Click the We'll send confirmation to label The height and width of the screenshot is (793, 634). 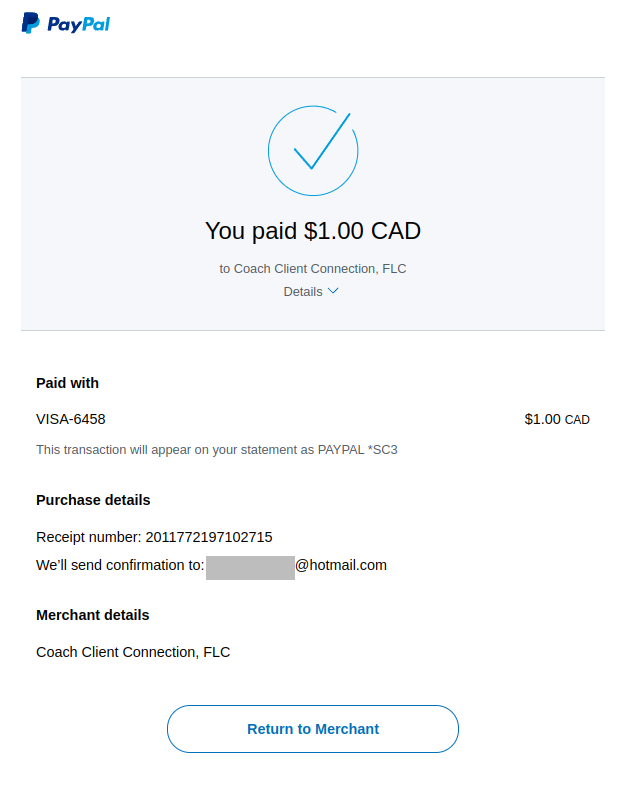pos(120,565)
